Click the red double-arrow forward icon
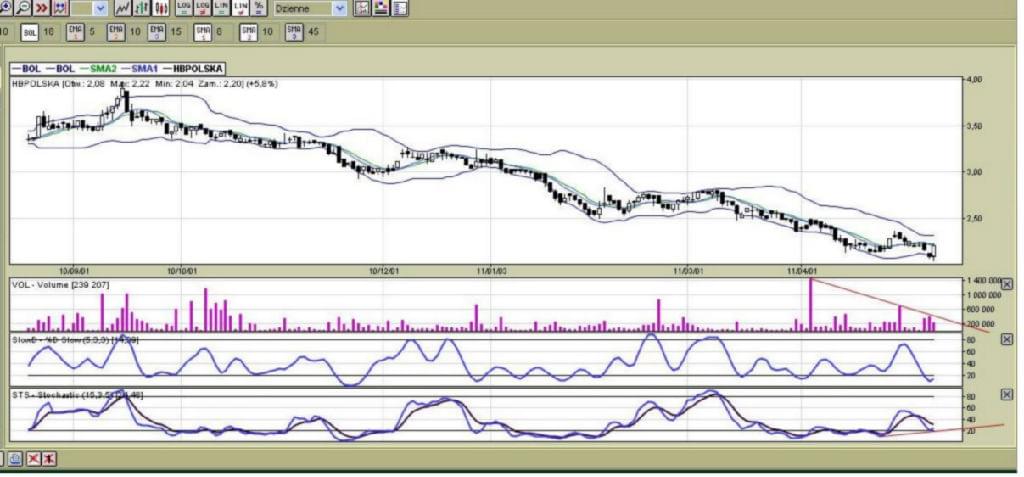This screenshot has height=477, width=1024. click(x=43, y=8)
